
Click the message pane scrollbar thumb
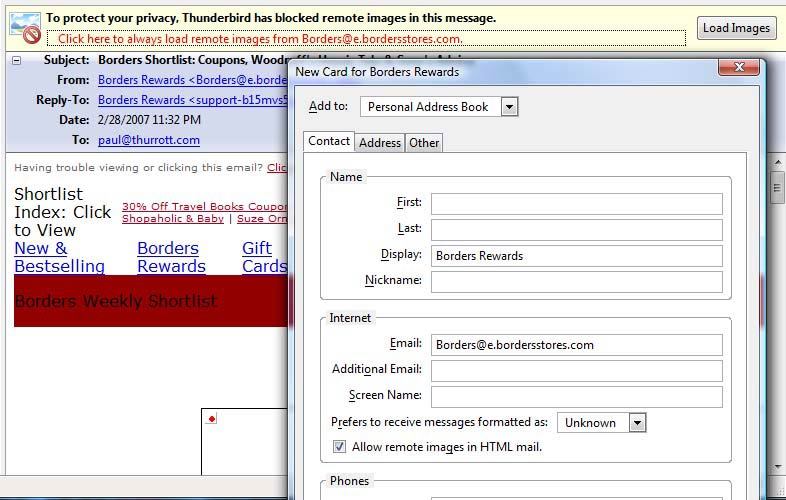777,188
